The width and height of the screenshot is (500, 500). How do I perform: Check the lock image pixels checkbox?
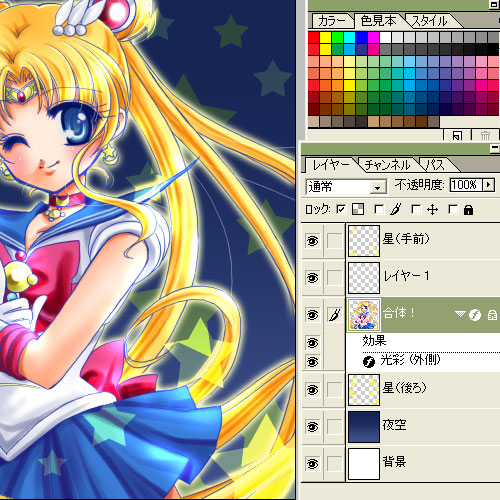(379, 209)
